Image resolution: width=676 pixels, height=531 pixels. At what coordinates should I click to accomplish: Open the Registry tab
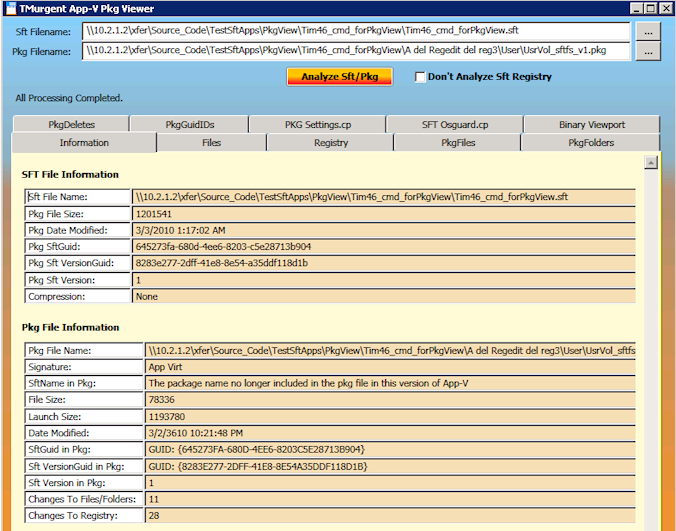click(x=331, y=143)
